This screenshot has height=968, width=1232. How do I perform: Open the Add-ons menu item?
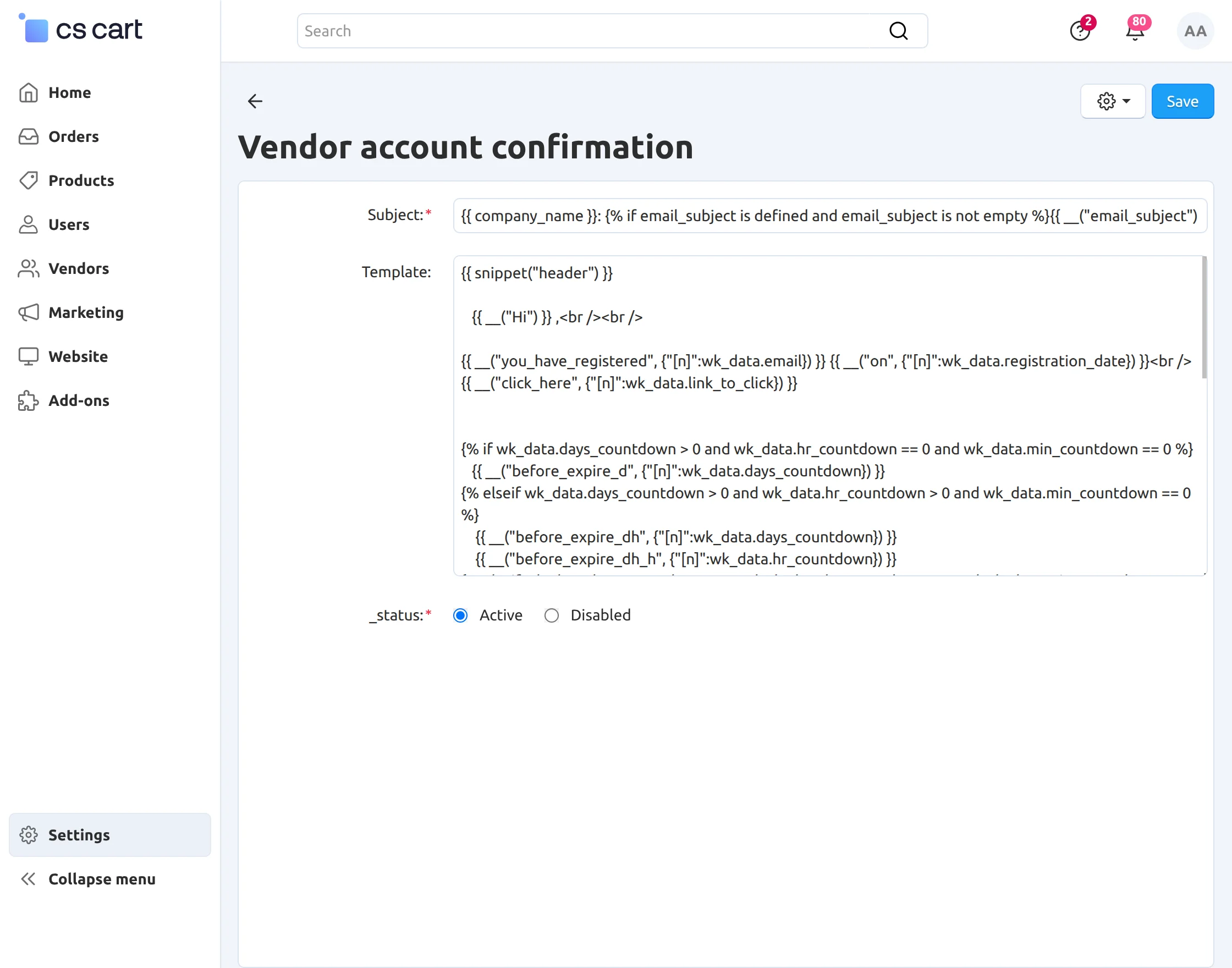[110, 401]
